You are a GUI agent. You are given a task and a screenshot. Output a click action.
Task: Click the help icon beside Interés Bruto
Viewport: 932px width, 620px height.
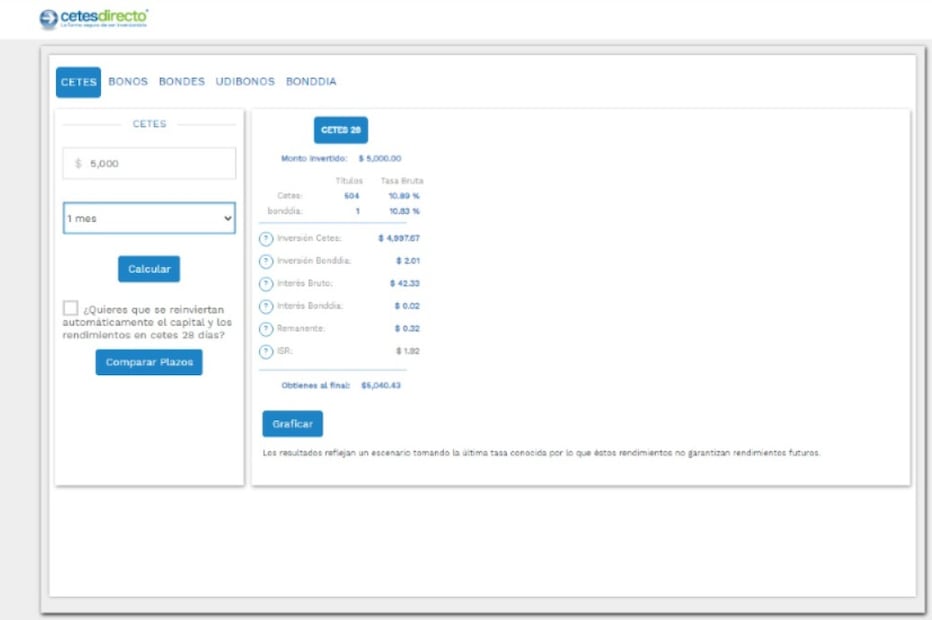[266, 284]
